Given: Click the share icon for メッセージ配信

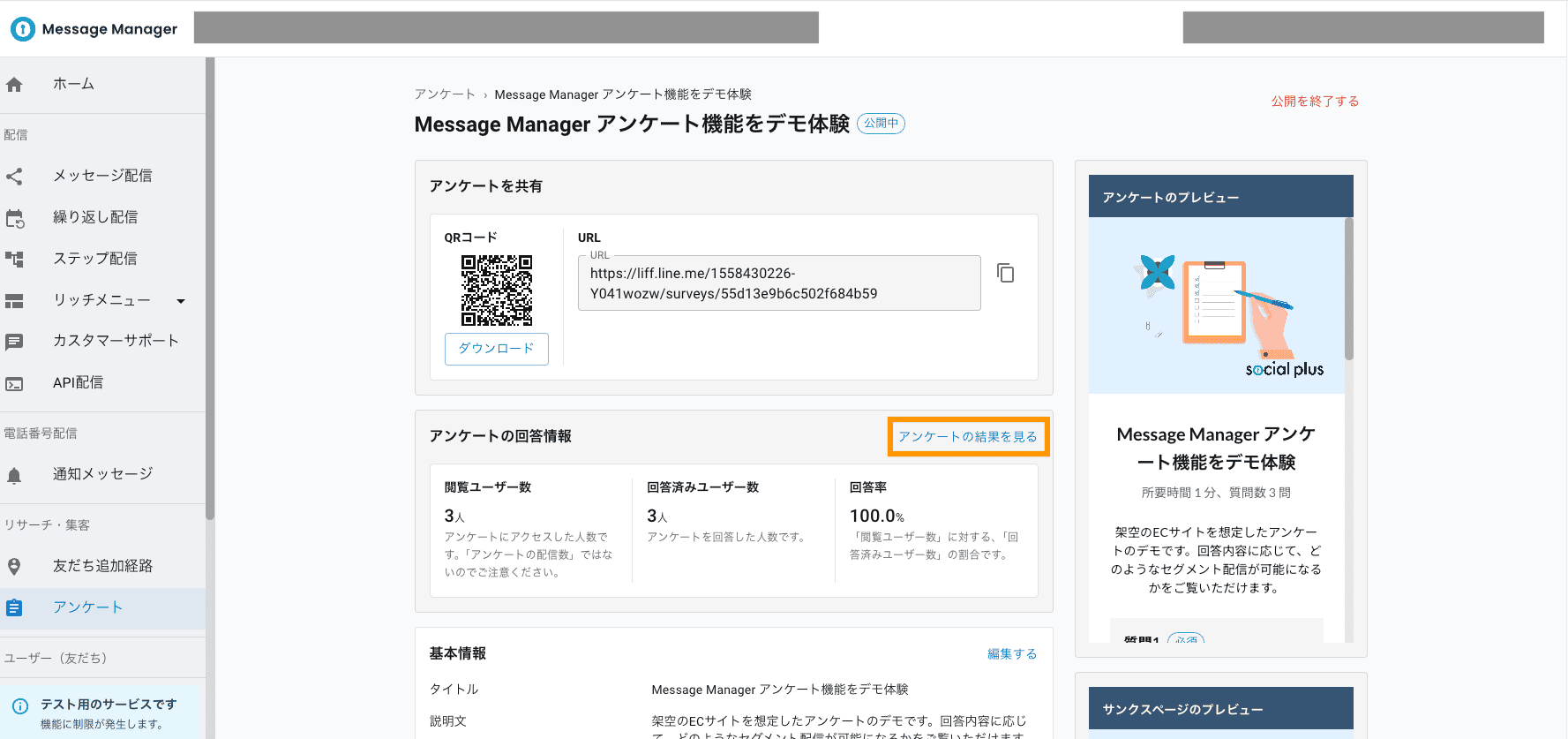Looking at the screenshot, I should (14, 176).
